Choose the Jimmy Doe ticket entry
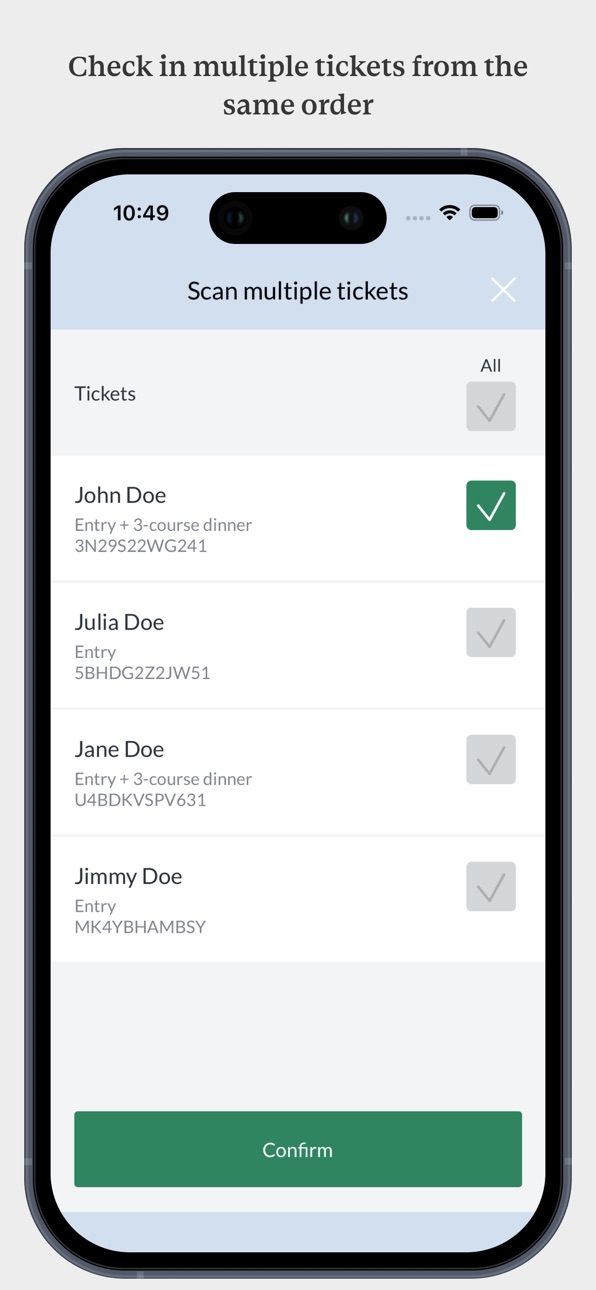596x1290 pixels. coord(298,900)
